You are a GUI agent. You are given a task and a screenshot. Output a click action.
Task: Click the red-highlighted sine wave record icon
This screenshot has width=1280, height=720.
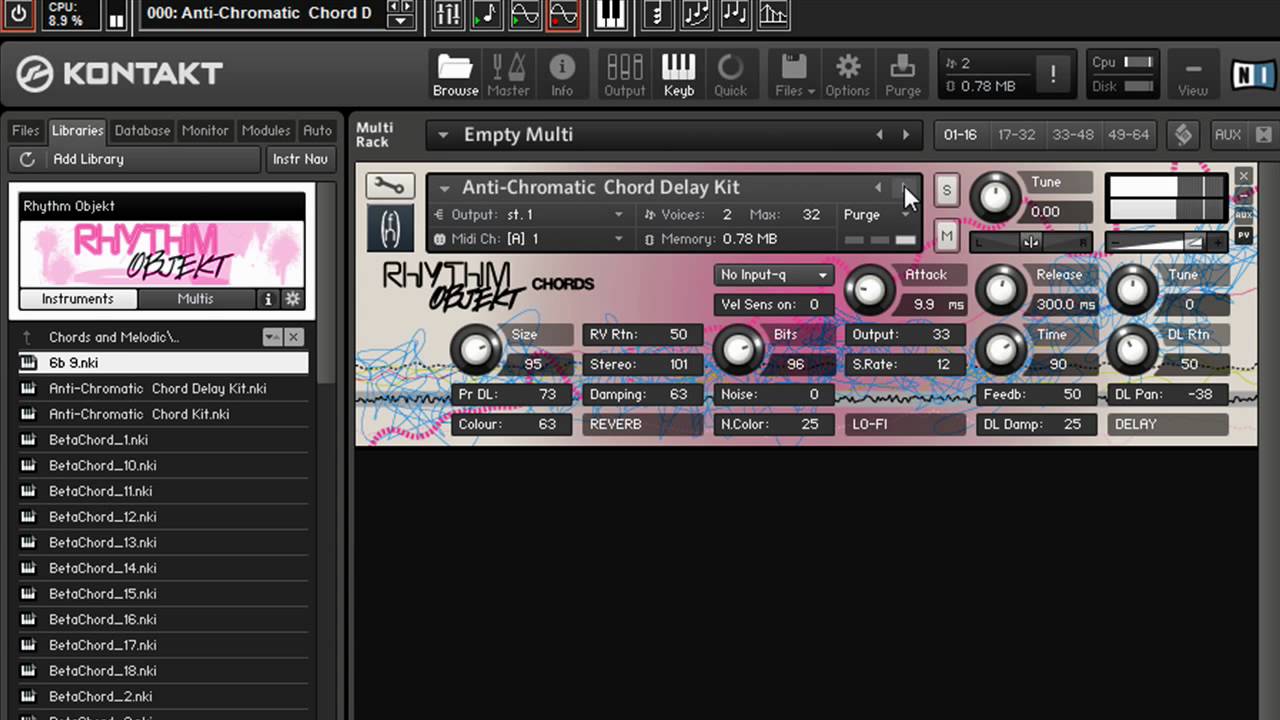[x=563, y=14]
